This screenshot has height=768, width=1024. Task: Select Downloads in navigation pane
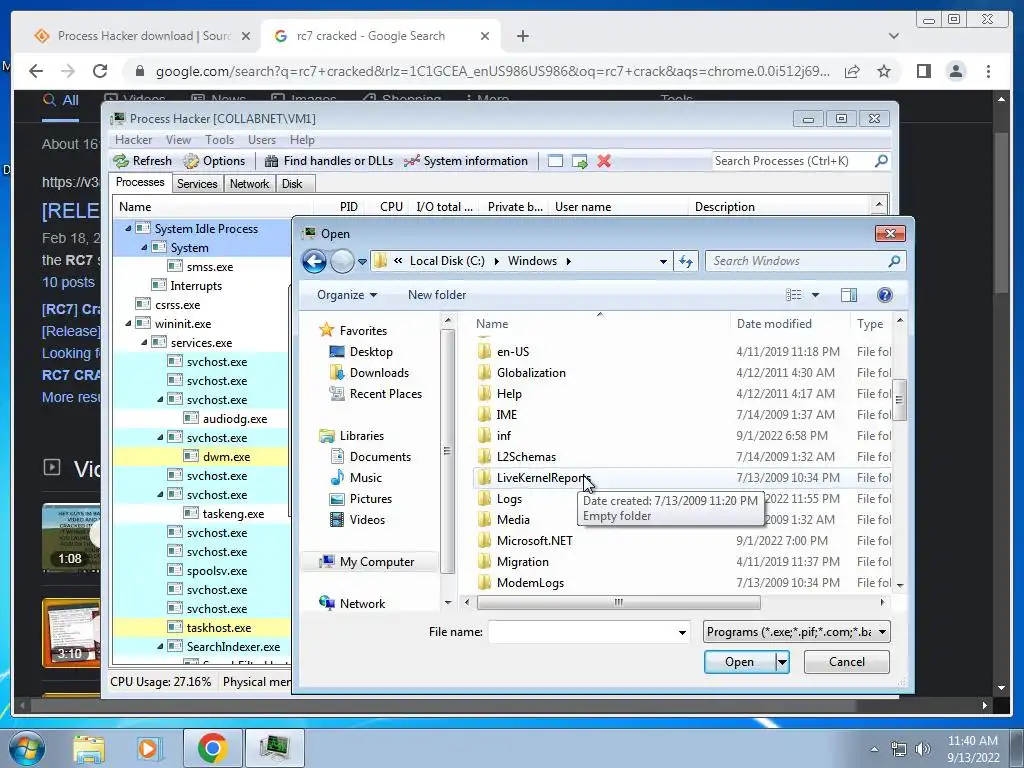pos(379,373)
